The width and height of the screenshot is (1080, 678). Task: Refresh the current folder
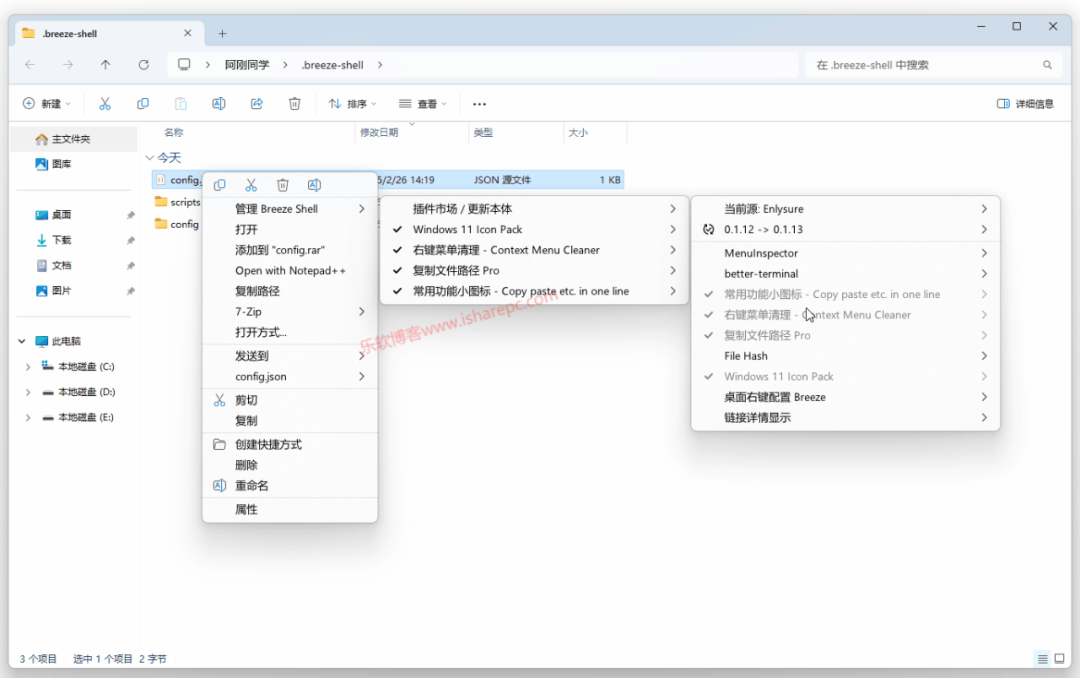point(143,65)
